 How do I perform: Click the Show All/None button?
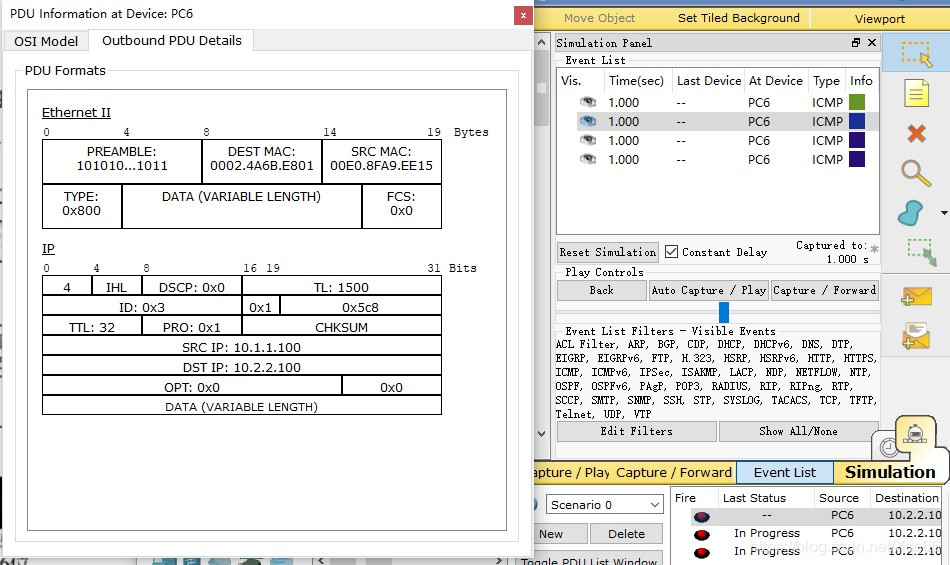pyautogui.click(x=798, y=431)
